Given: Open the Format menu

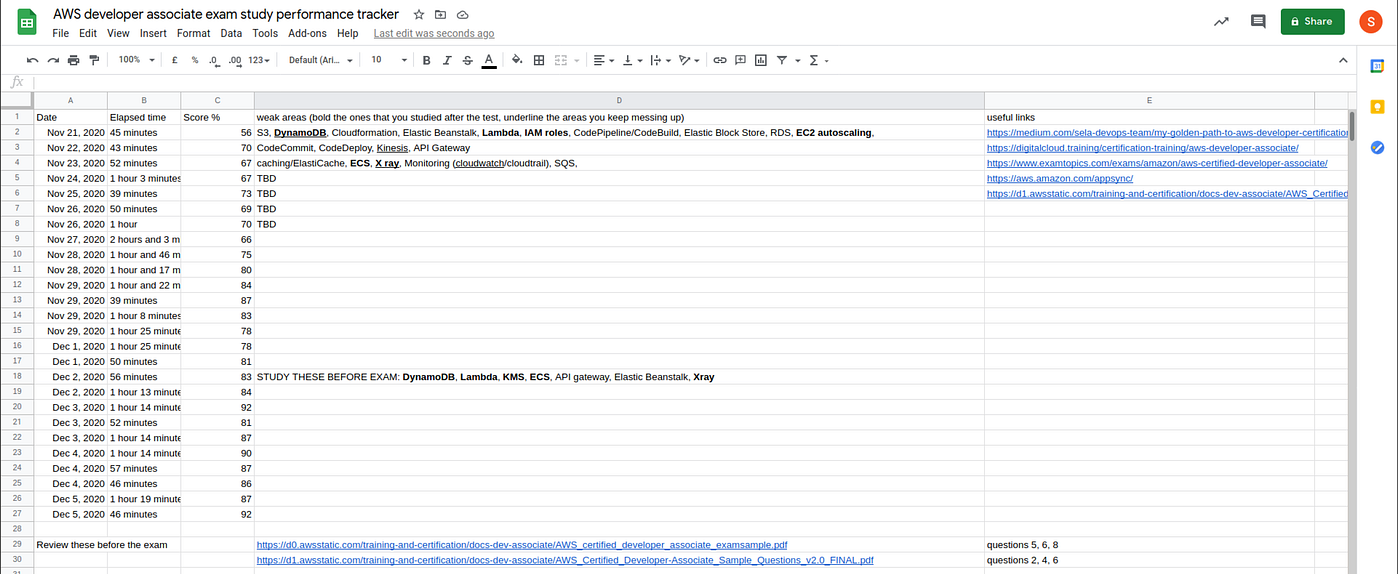Looking at the screenshot, I should [x=194, y=33].
